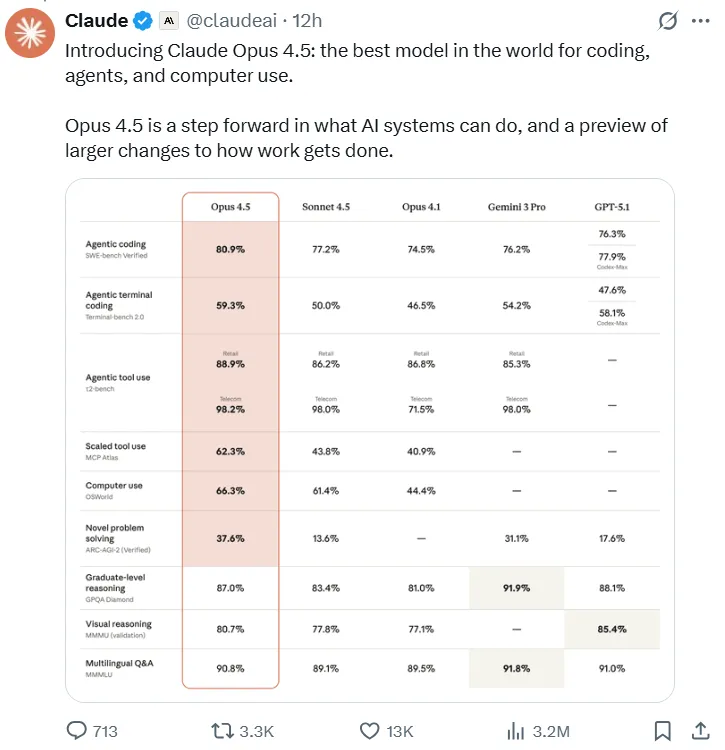The height and width of the screenshot is (750, 725).
Task: Click the "Agentic coding" row label in chart
Action: (x=116, y=244)
